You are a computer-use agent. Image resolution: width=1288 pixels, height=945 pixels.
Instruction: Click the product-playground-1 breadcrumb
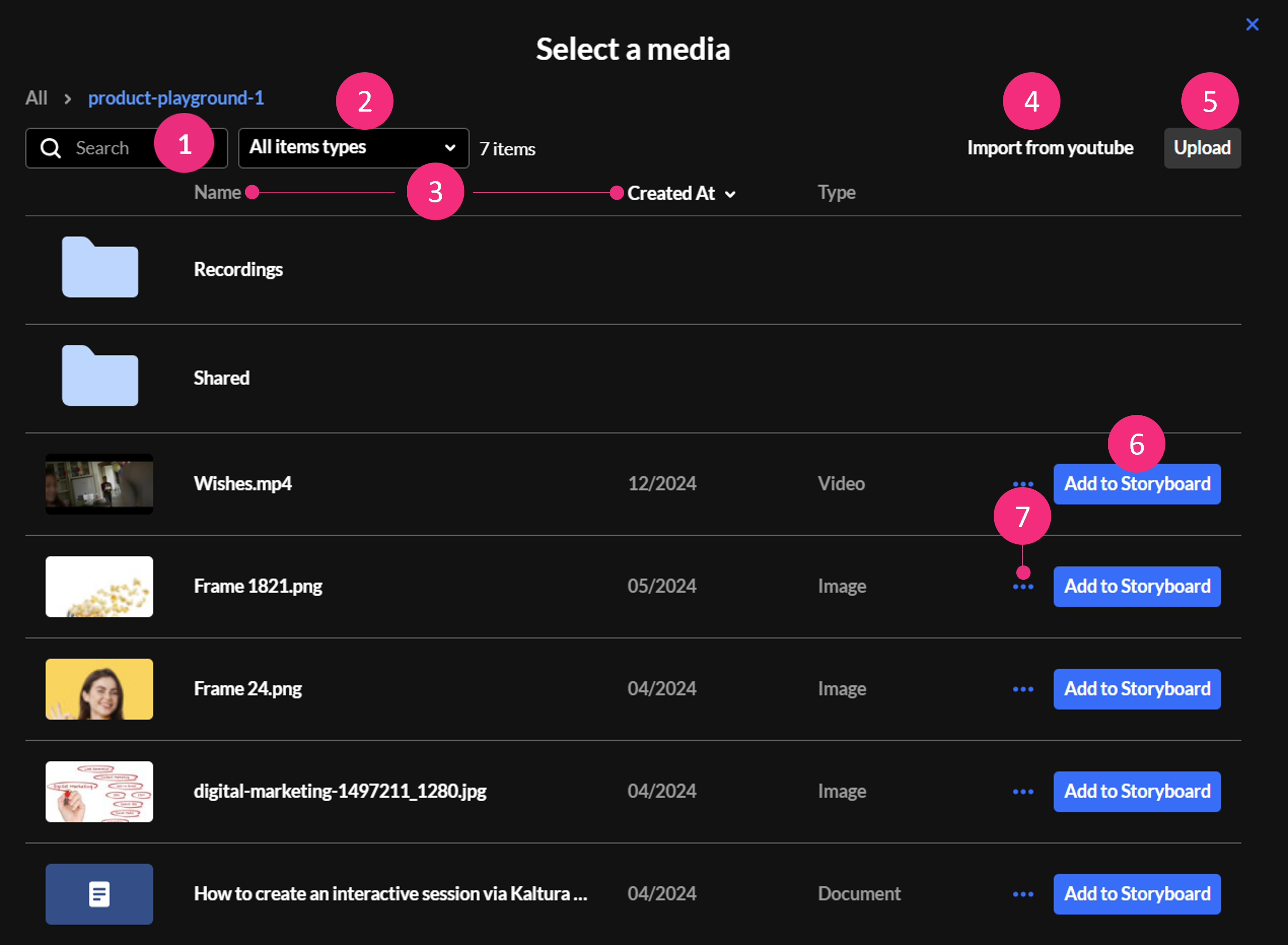point(176,98)
